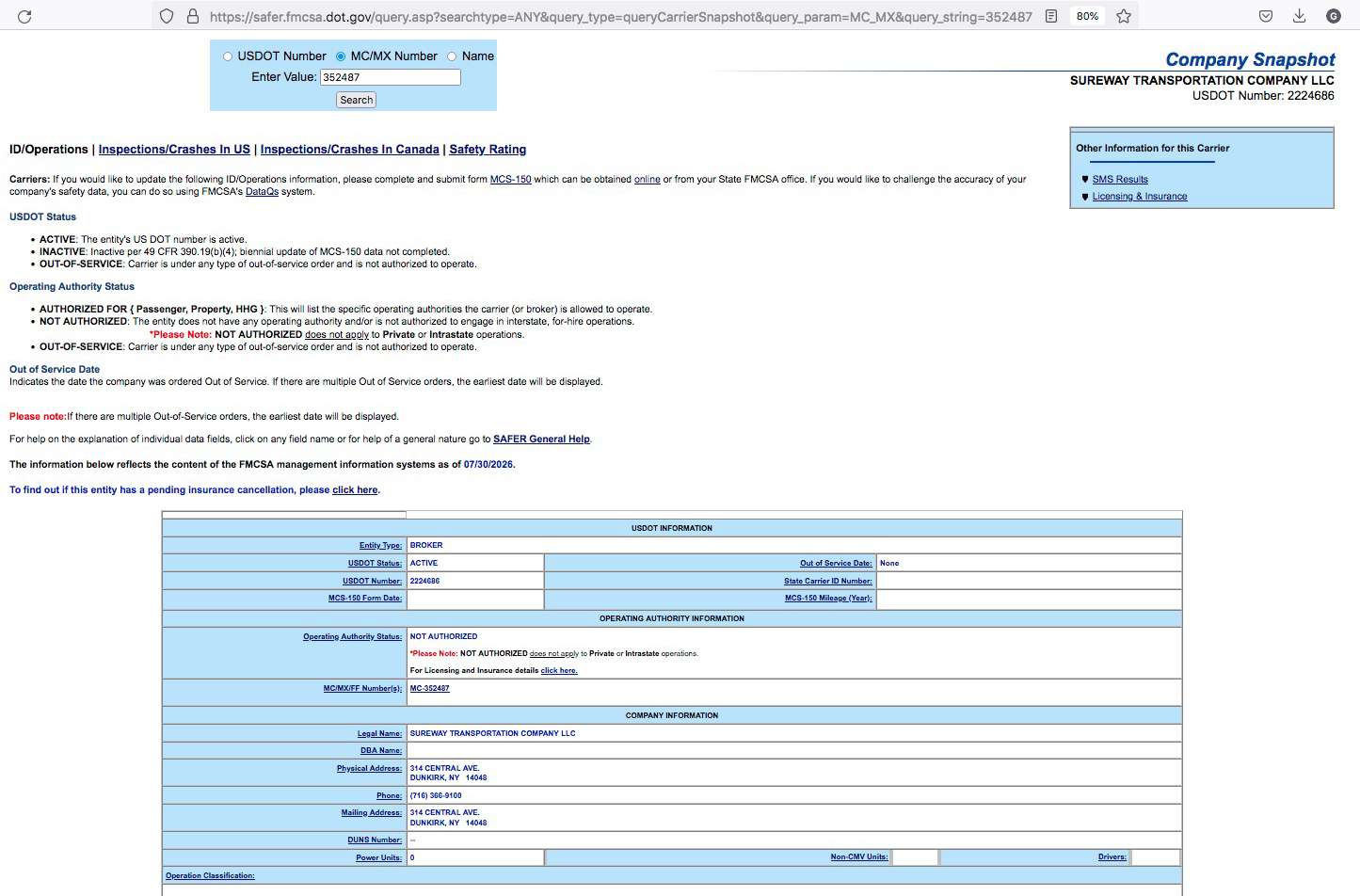1360x896 pixels.
Task: Bookmark this page with the star icon
Action: click(x=1124, y=16)
